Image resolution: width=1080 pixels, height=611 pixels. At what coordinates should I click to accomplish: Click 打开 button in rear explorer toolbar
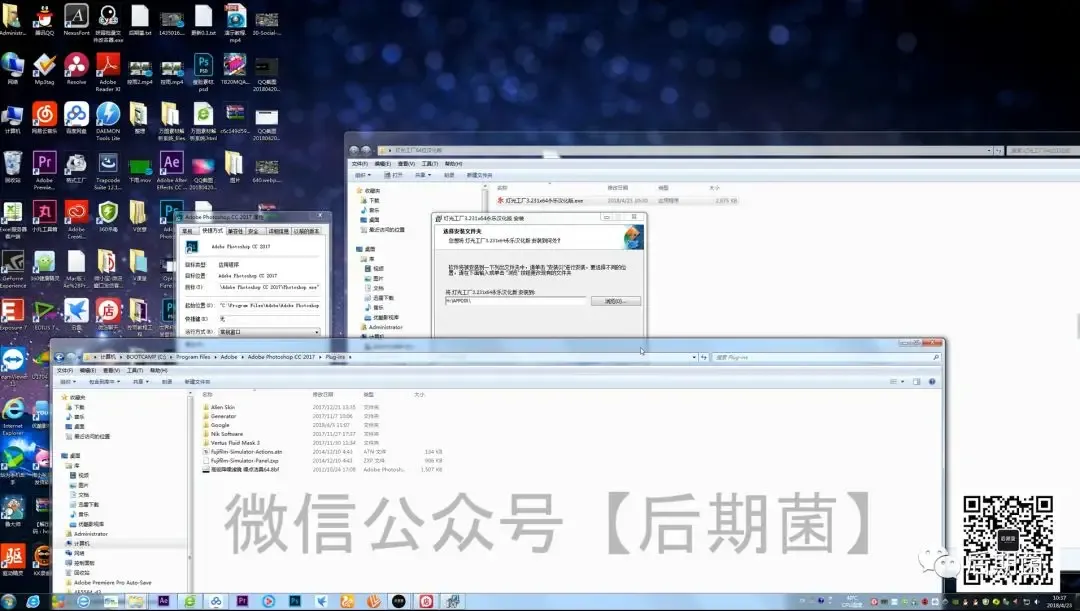click(393, 175)
